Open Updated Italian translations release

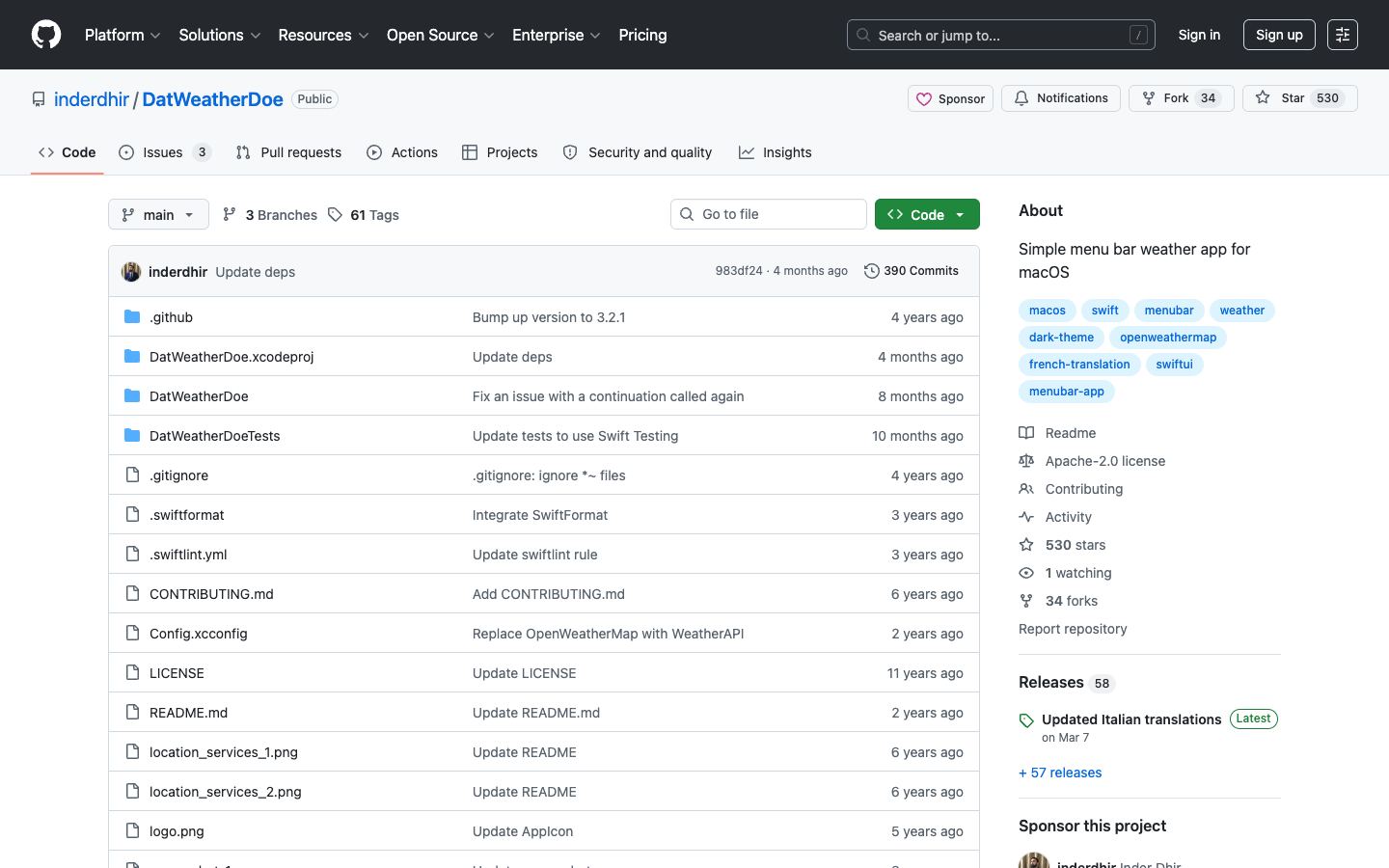coord(1131,719)
